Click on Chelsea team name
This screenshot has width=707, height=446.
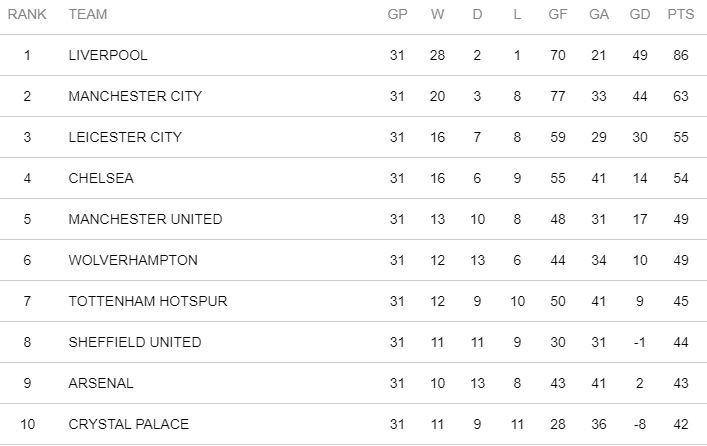coord(101,179)
